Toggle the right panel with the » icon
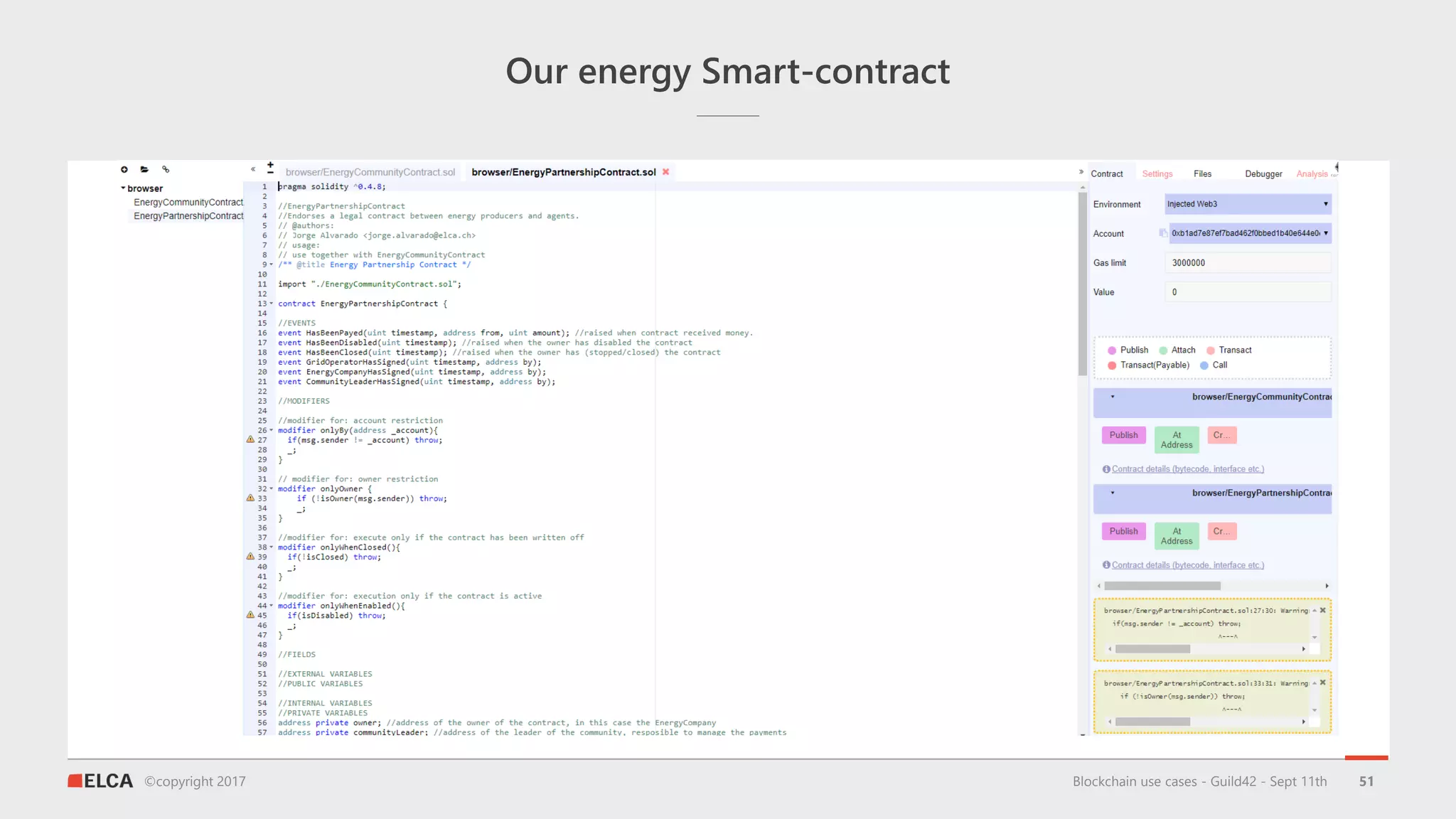Image resolution: width=1456 pixels, height=819 pixels. [x=1081, y=172]
